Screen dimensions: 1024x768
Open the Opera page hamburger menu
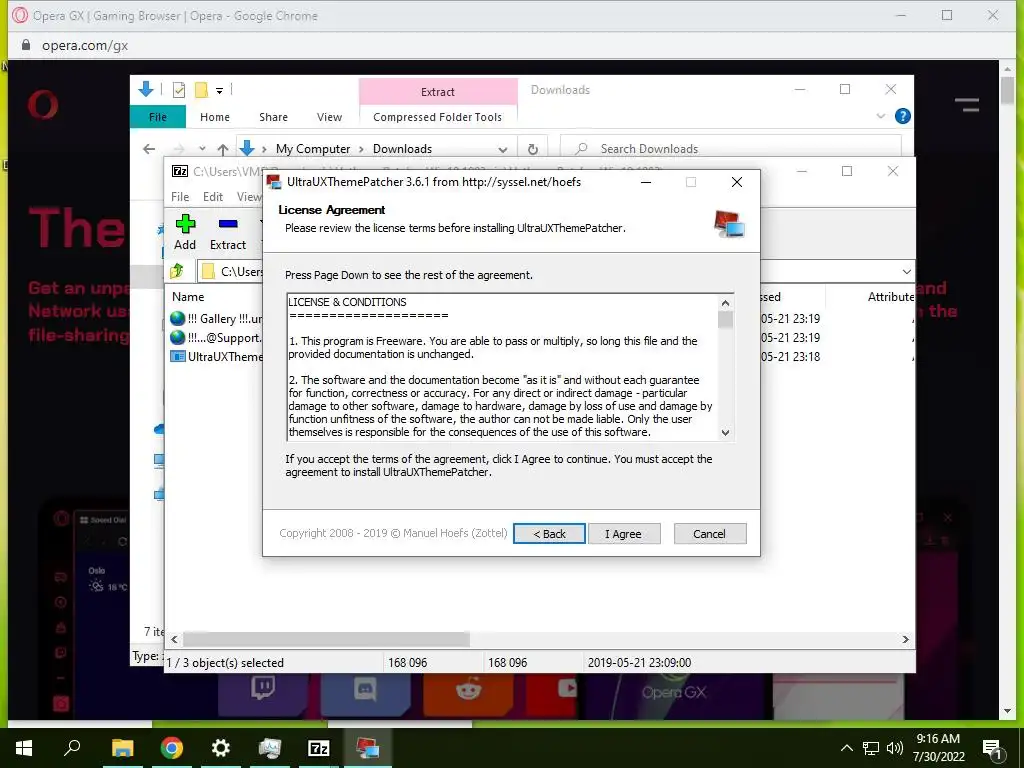point(967,104)
